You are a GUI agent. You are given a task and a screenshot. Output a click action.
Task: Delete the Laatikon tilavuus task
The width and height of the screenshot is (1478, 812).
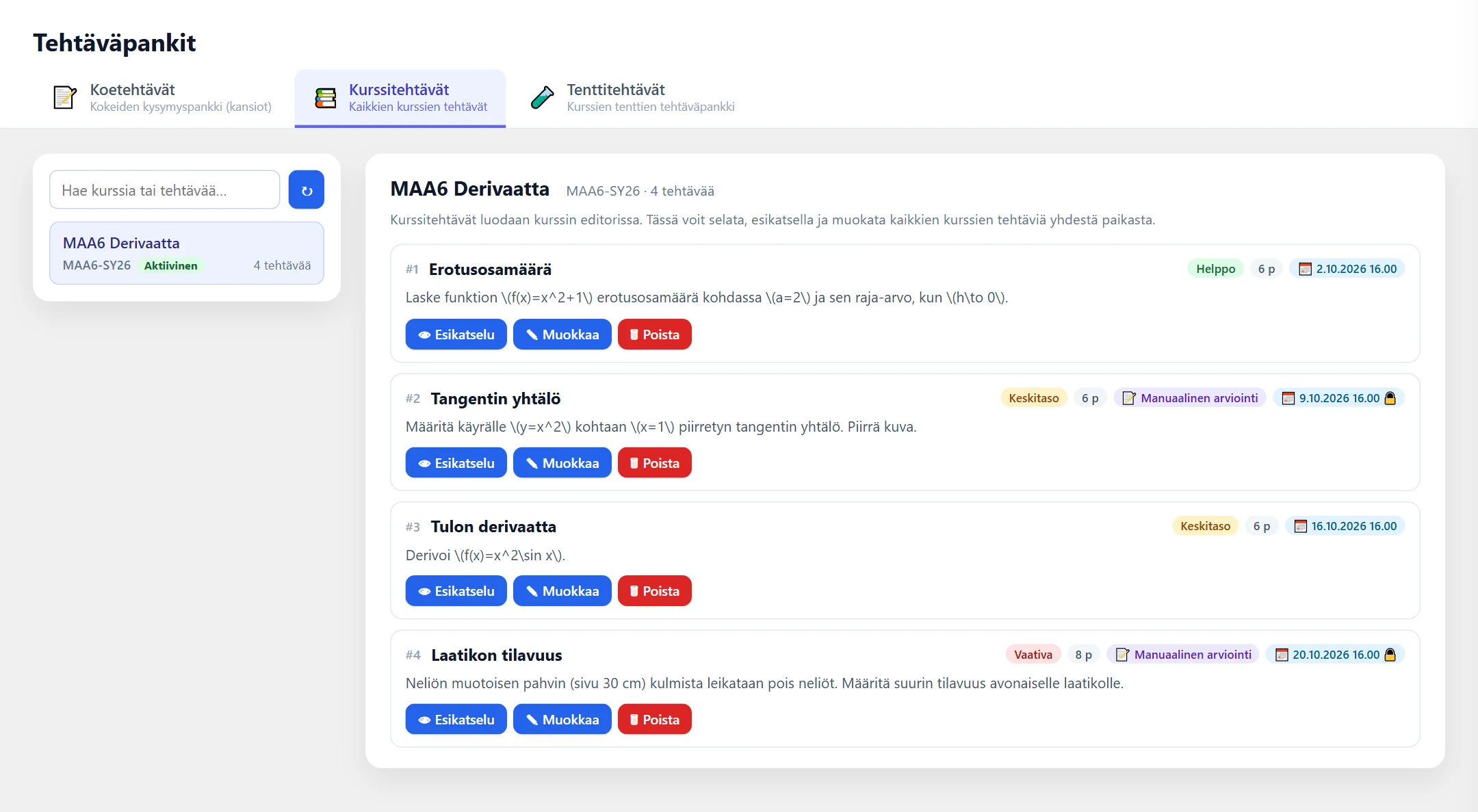654,720
